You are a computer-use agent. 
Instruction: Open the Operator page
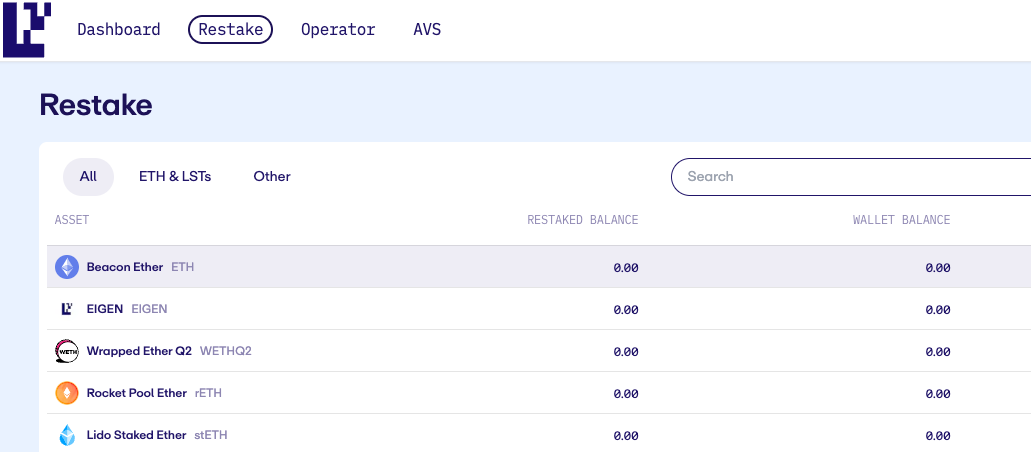pyautogui.click(x=338, y=29)
